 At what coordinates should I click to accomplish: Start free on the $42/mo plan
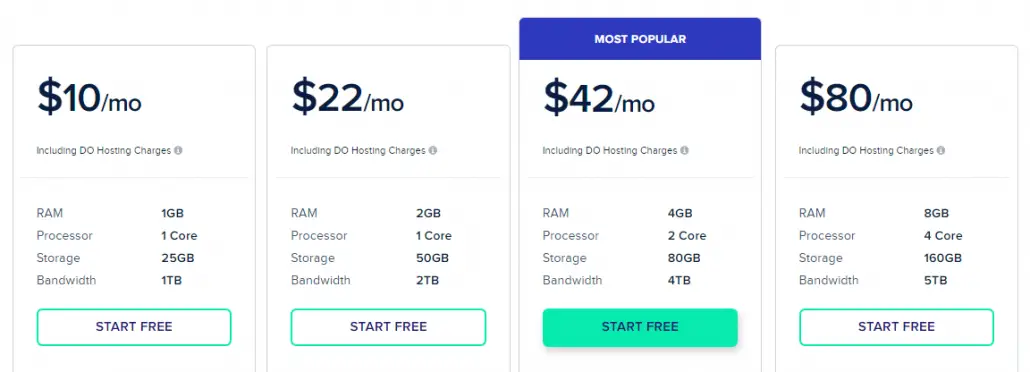click(x=640, y=327)
